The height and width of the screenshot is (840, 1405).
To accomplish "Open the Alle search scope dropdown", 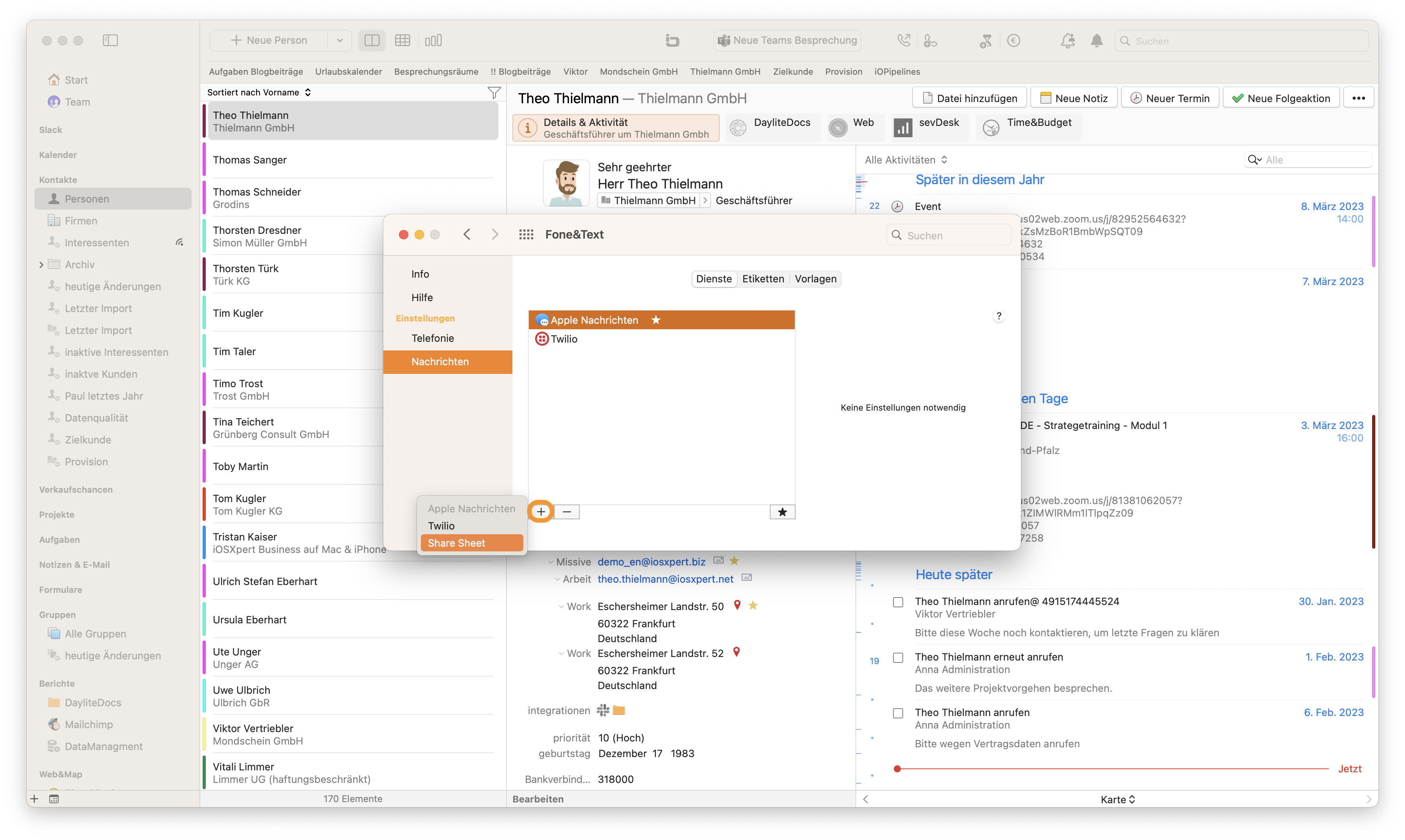I will (1254, 160).
